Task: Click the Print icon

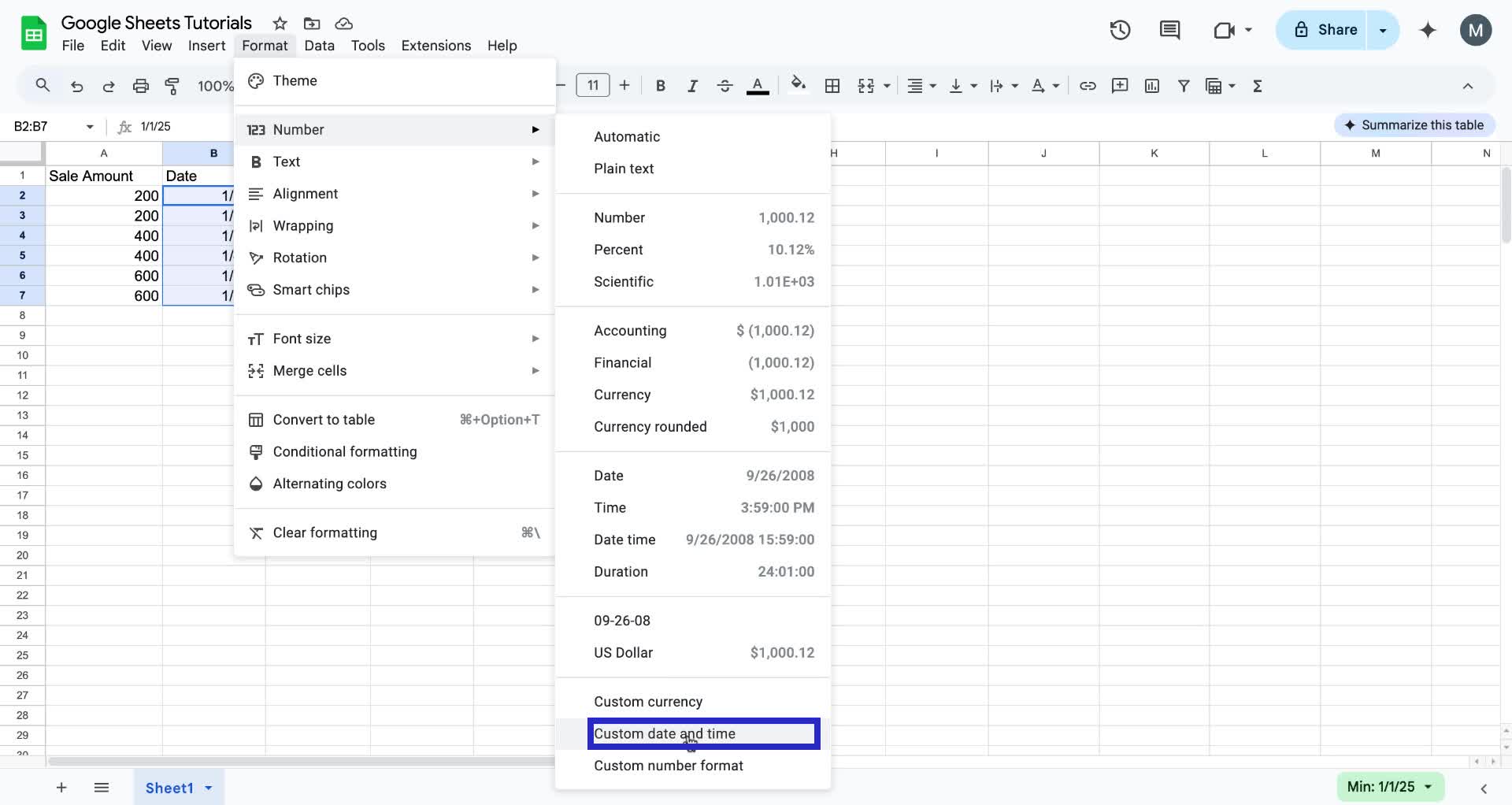Action: tap(141, 86)
